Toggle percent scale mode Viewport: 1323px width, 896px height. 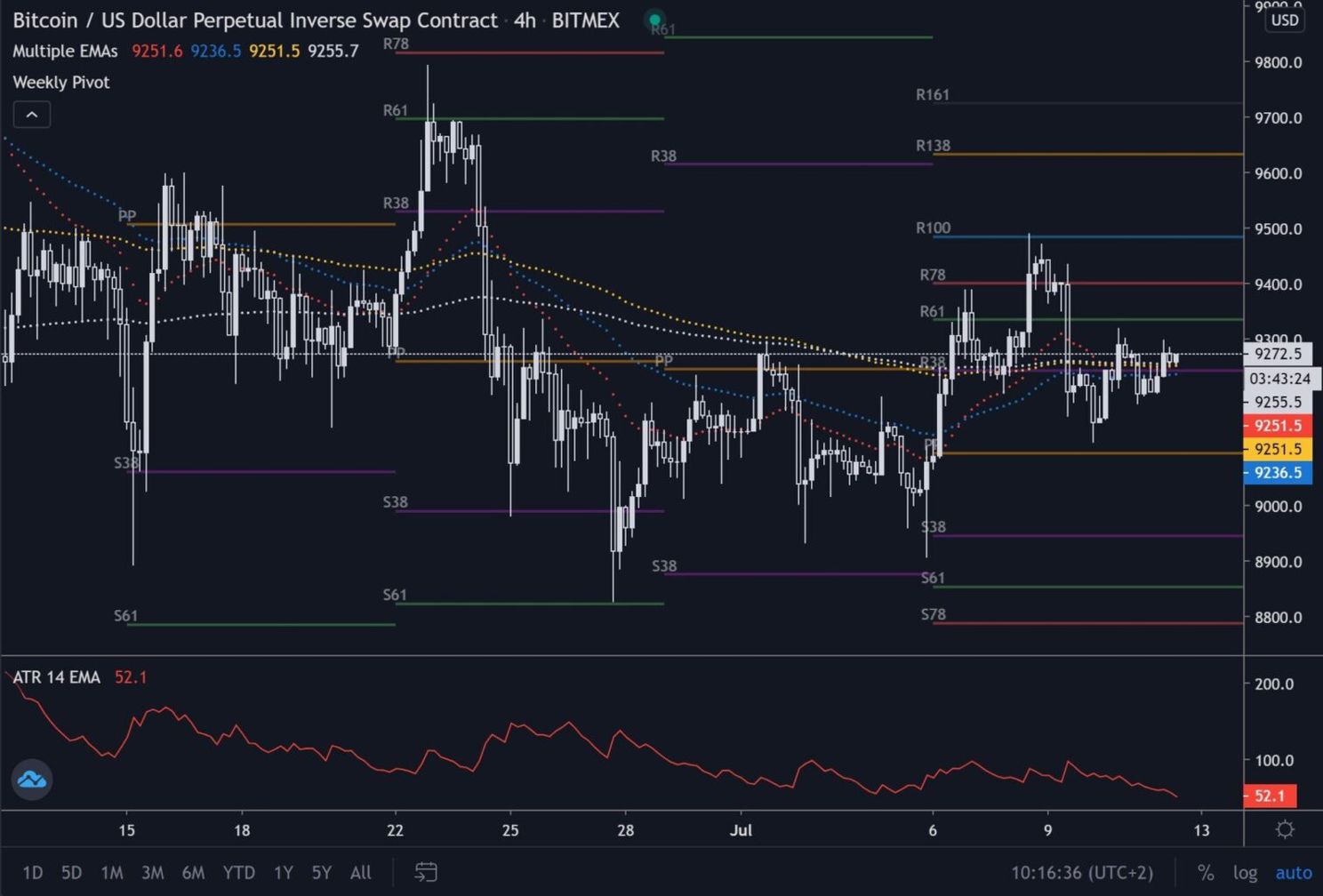(1206, 873)
